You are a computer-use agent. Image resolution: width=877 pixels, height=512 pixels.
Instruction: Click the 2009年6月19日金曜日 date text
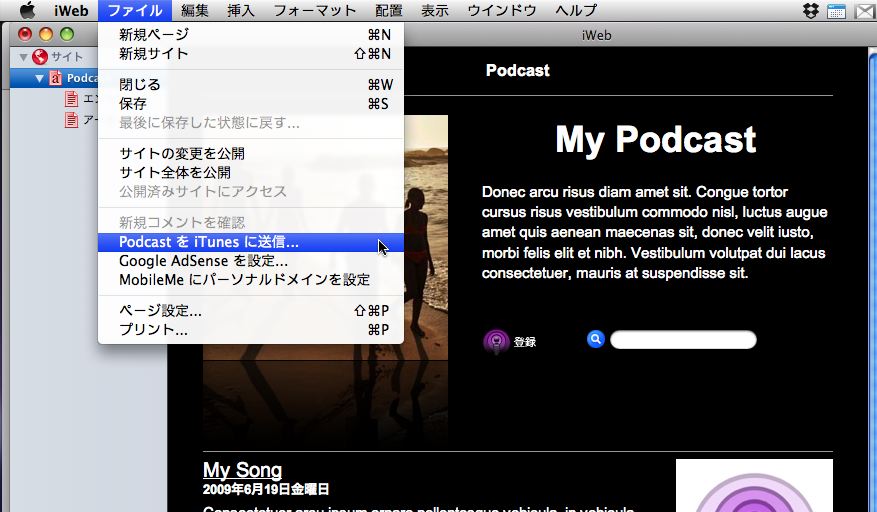266,490
